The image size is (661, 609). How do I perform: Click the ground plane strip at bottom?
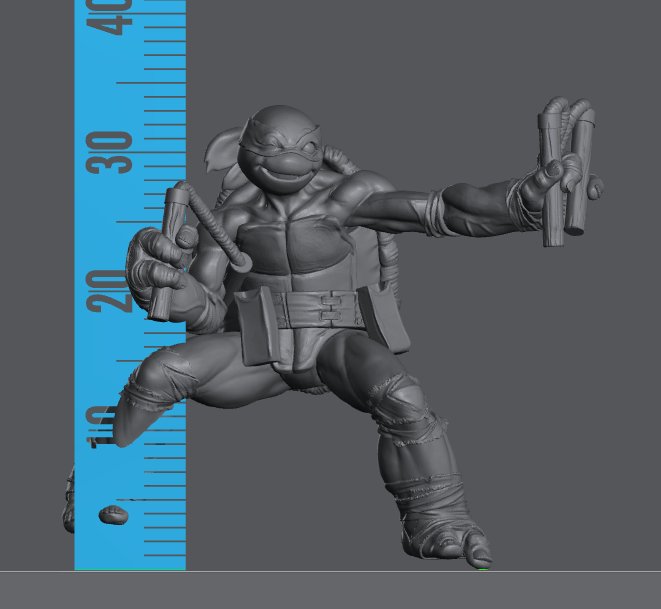pyautogui.click(x=330, y=590)
